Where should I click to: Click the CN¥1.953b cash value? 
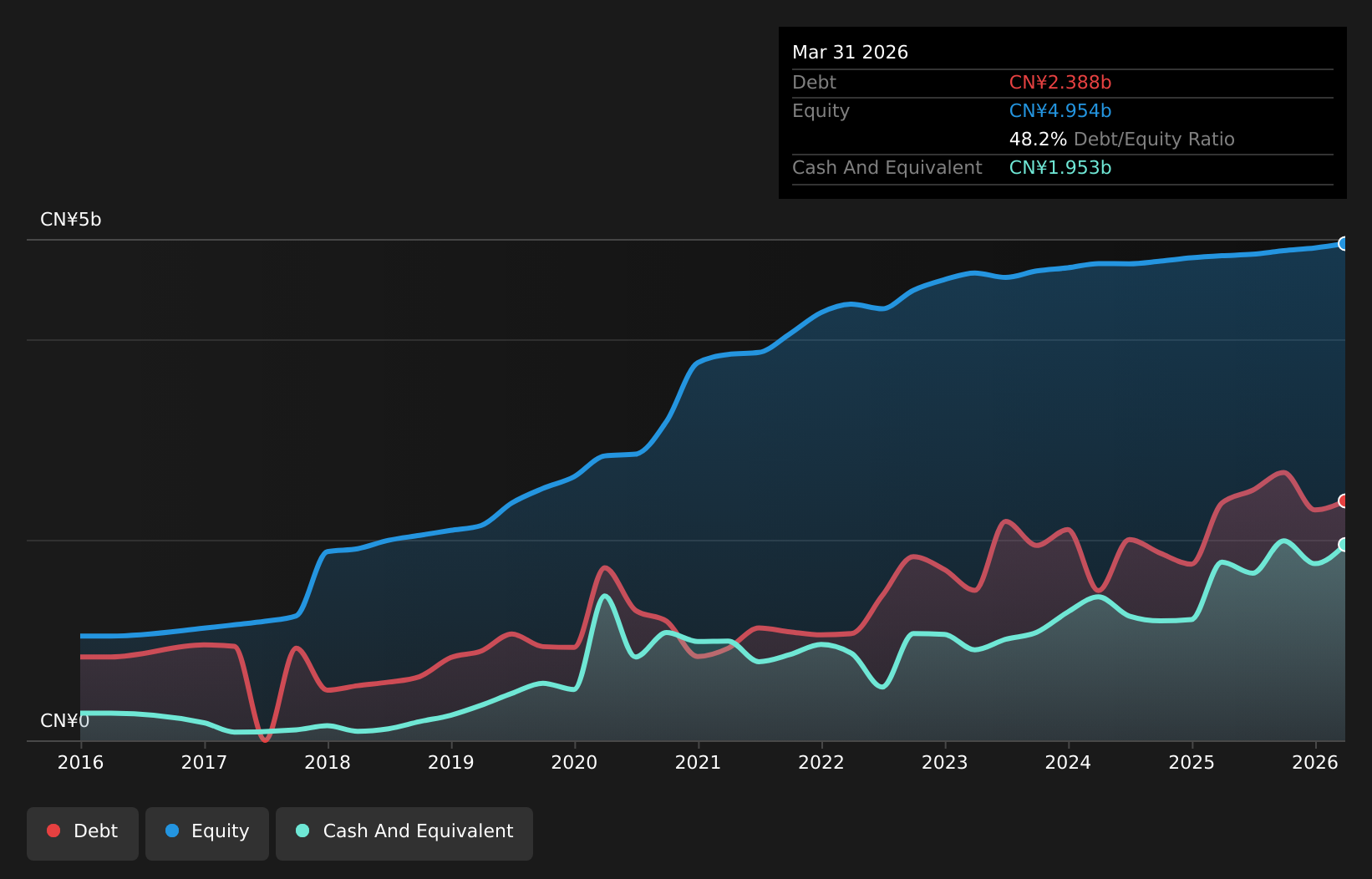(1060, 168)
